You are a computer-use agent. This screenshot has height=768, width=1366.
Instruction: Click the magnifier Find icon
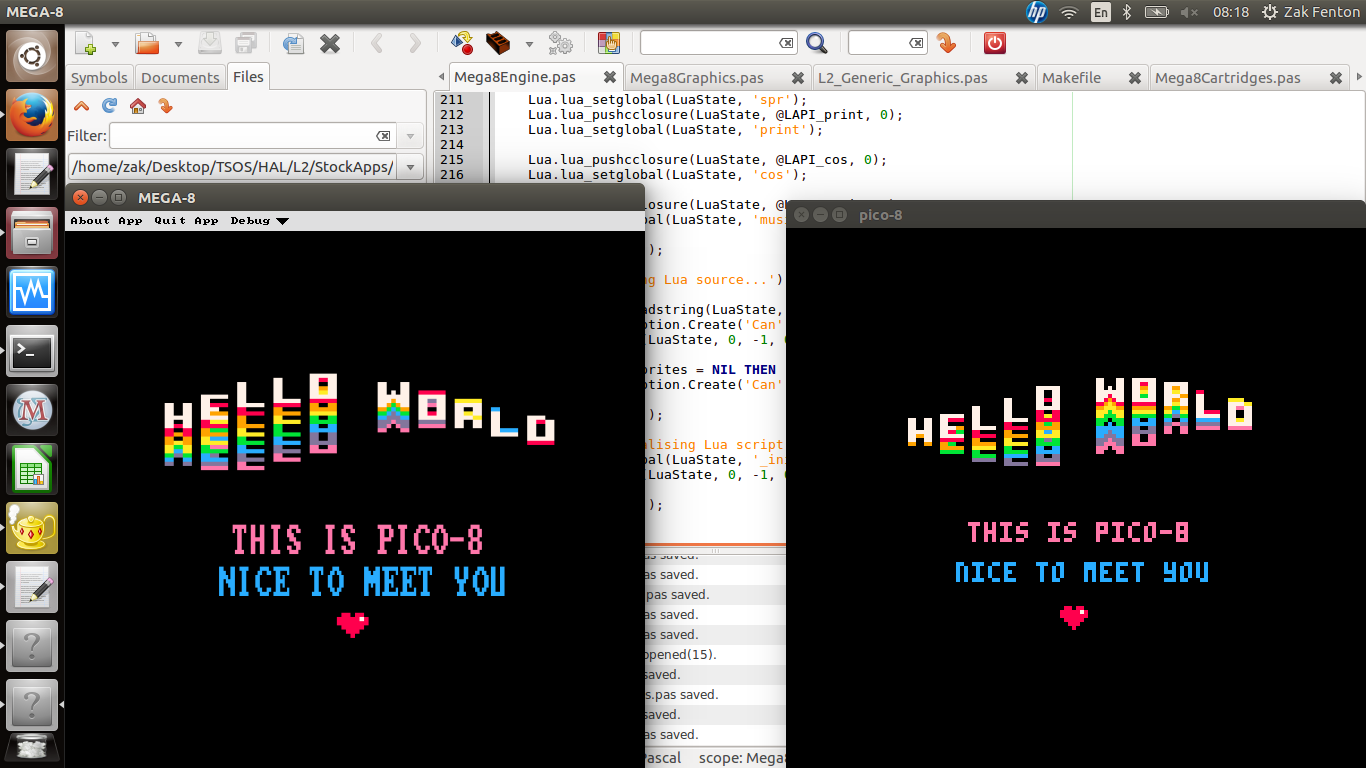coord(817,43)
